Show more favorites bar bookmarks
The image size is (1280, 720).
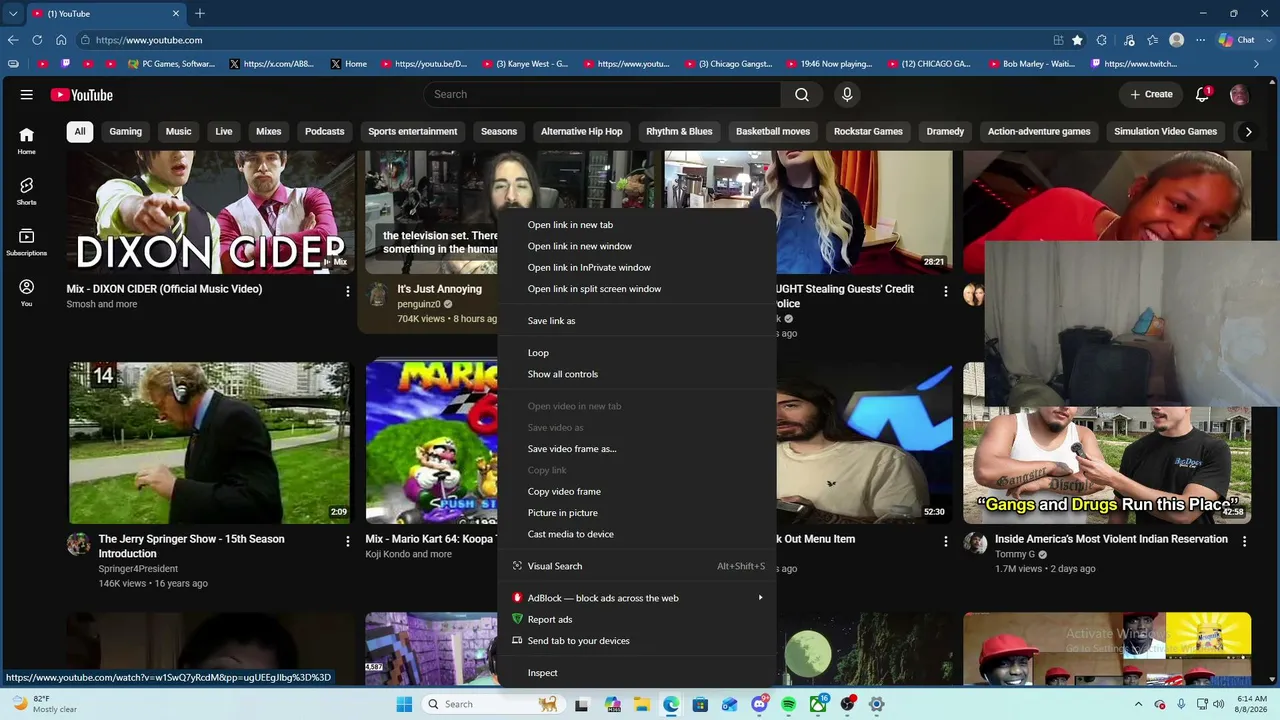pos(1257,64)
